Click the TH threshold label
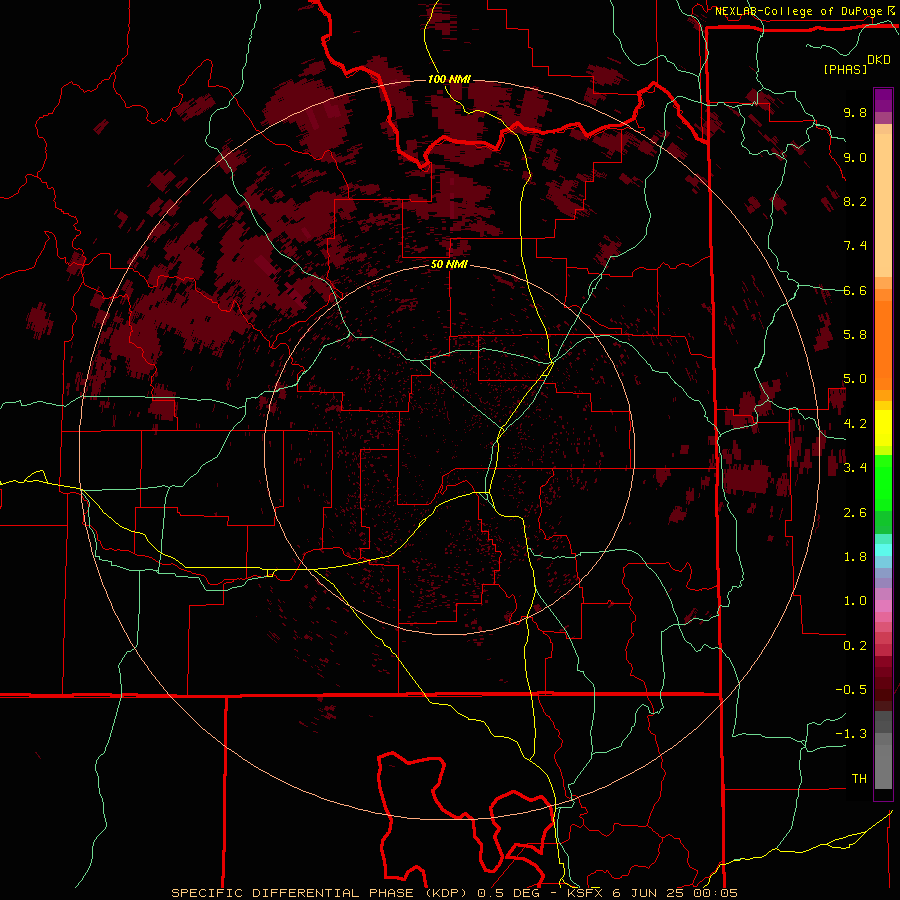This screenshot has width=900, height=900. [859, 779]
